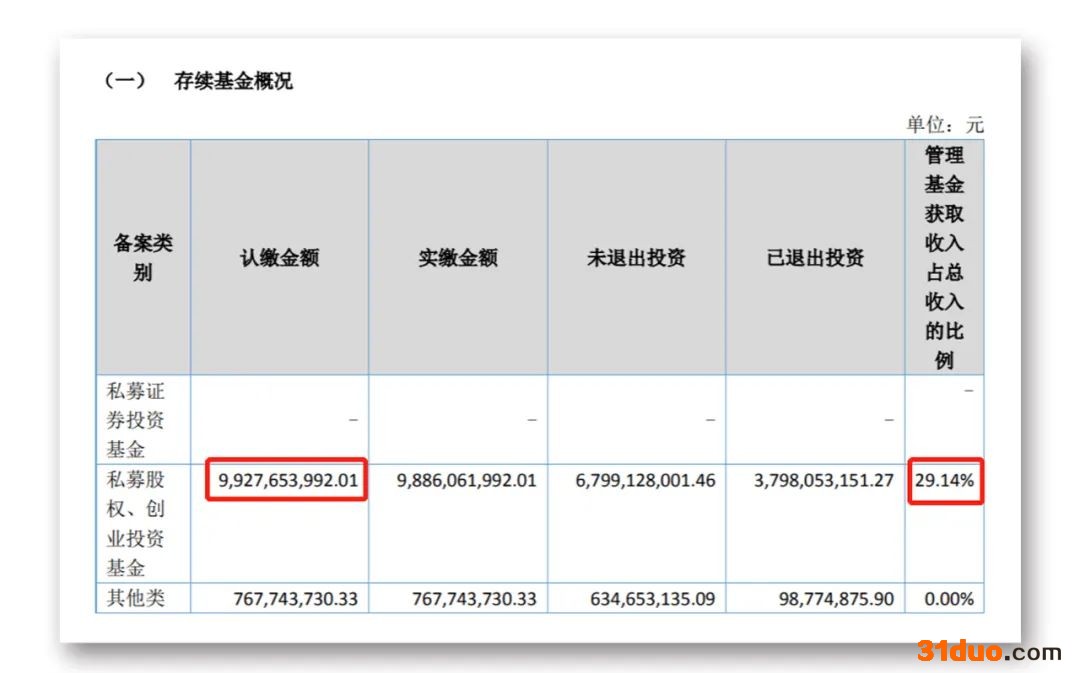Screen dimensions: 1080x673
Task: Select the section heading 存续基金概况
Action: 233,81
